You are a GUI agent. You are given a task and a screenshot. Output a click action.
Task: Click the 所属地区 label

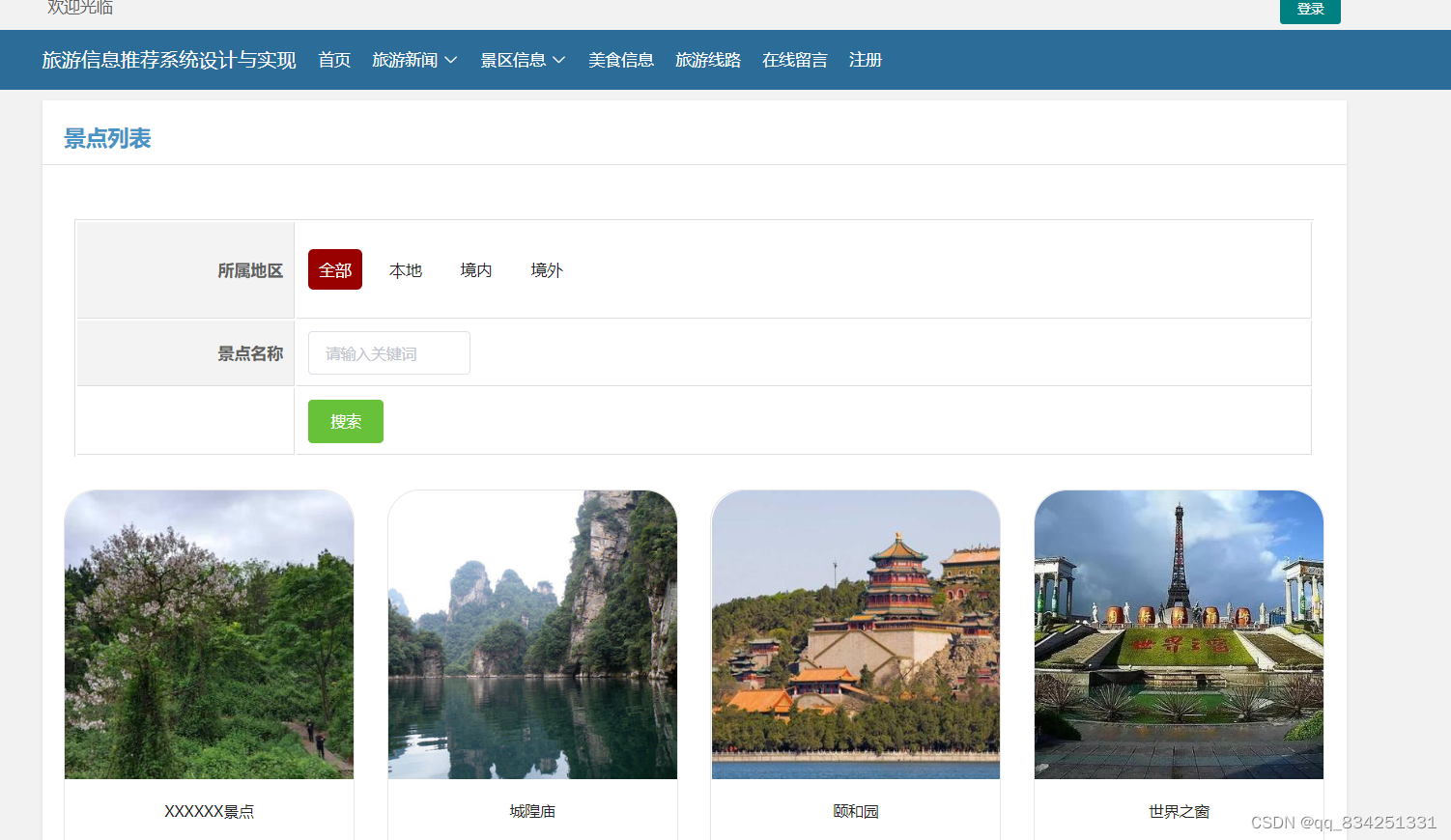click(x=250, y=270)
